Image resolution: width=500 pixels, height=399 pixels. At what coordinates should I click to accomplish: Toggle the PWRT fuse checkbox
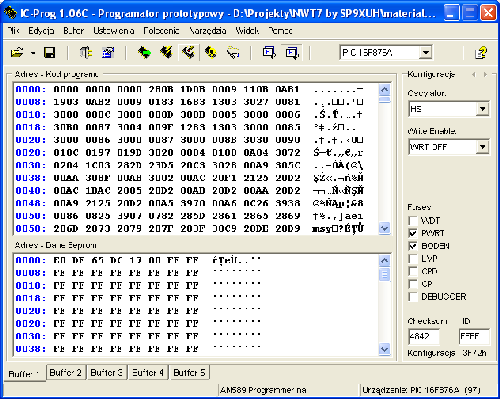(413, 233)
